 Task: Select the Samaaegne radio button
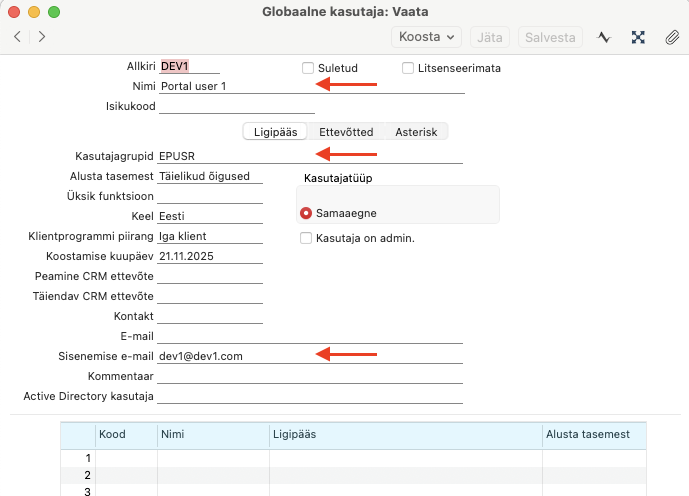coord(306,213)
